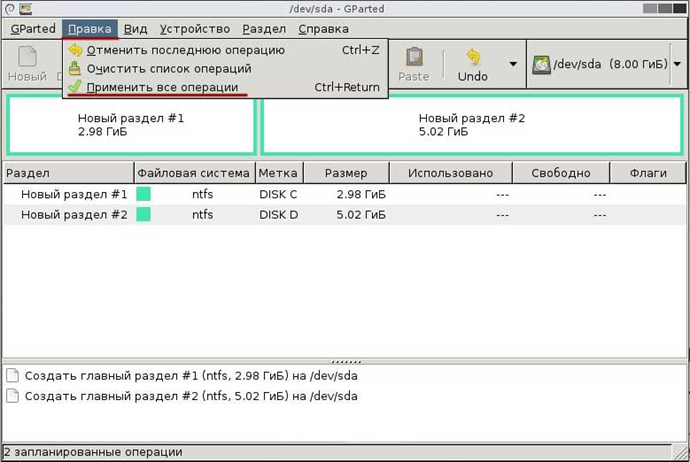Screen dimensions: 690x462
Task: Open the 'Раздел' menu in menu bar
Action: point(264,28)
